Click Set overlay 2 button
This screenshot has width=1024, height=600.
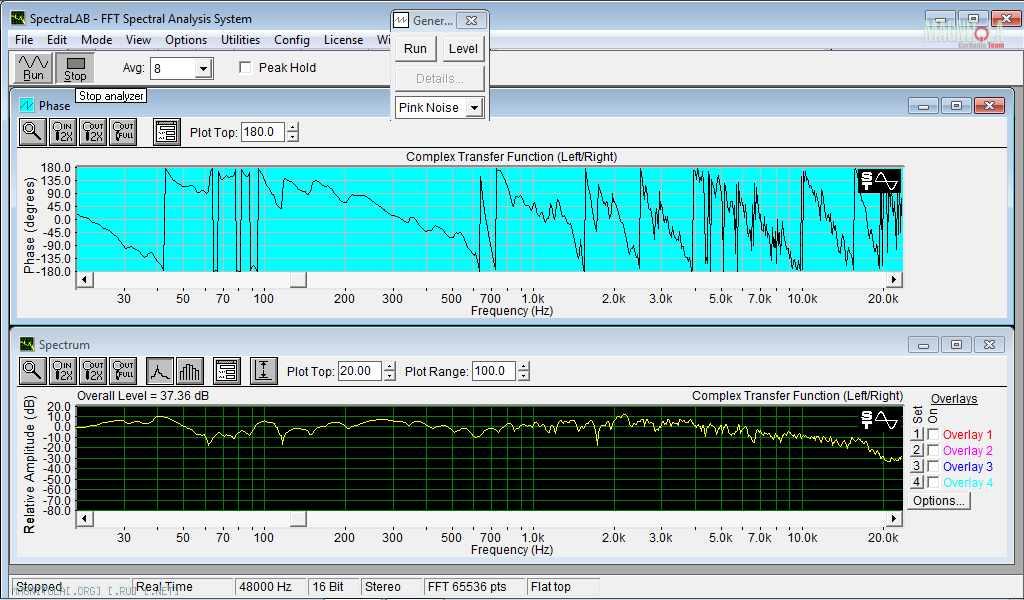tap(917, 450)
